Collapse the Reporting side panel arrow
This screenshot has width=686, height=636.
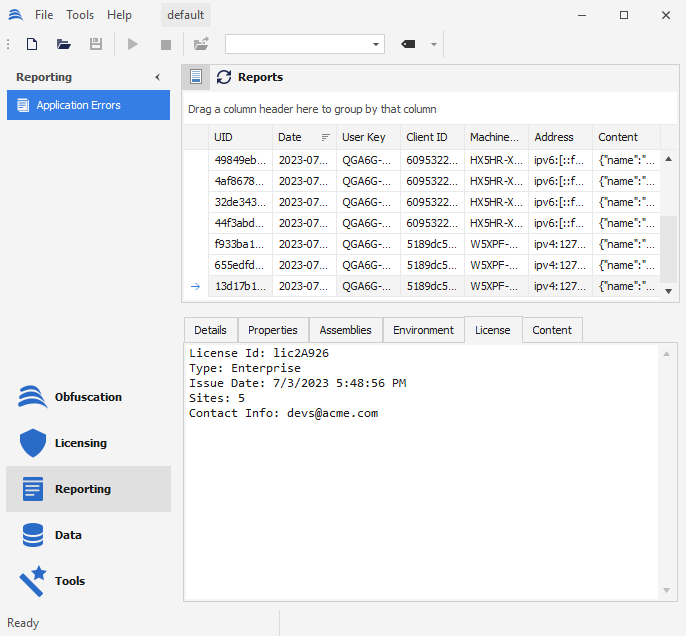(157, 77)
